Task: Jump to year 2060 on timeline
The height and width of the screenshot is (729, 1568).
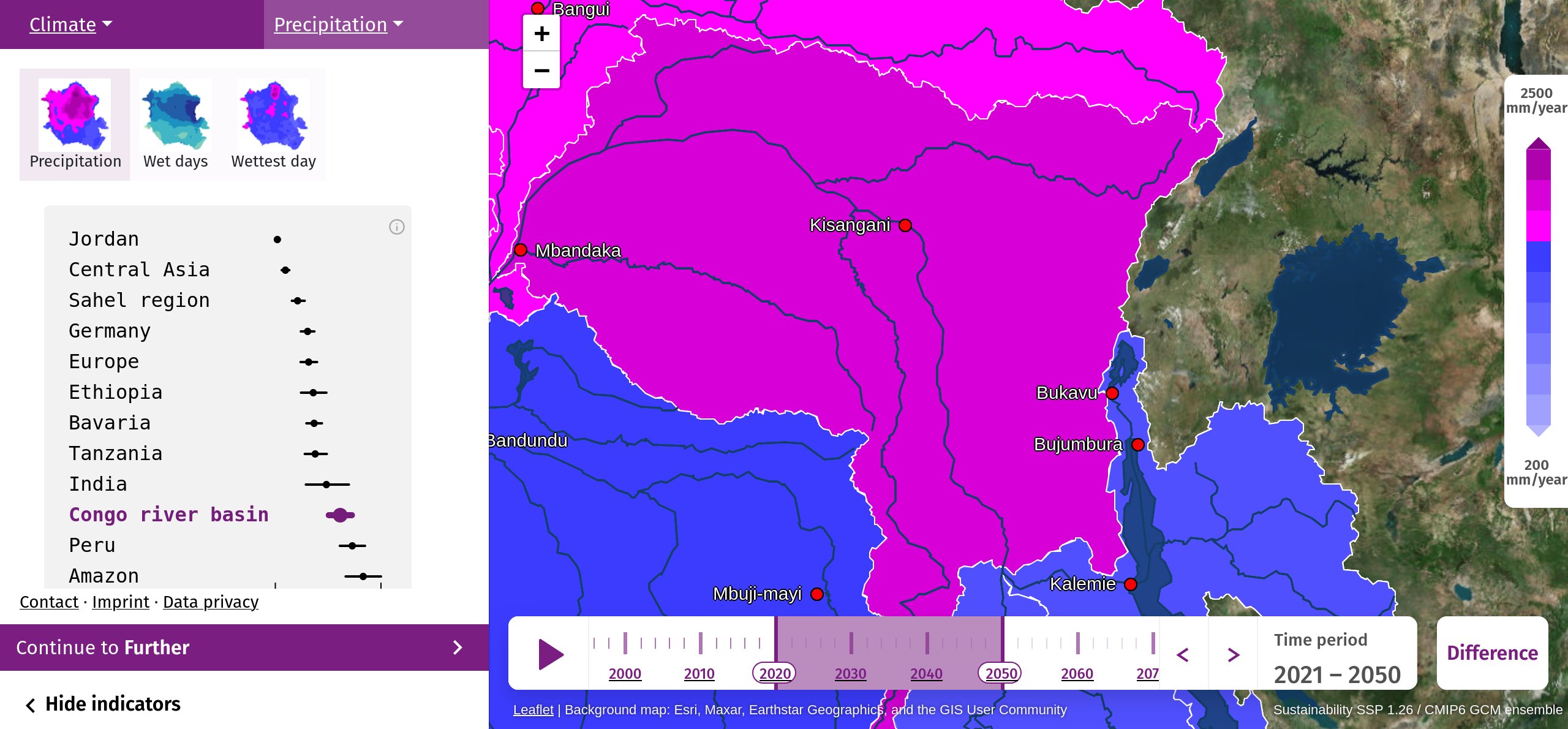Action: coord(1077,674)
